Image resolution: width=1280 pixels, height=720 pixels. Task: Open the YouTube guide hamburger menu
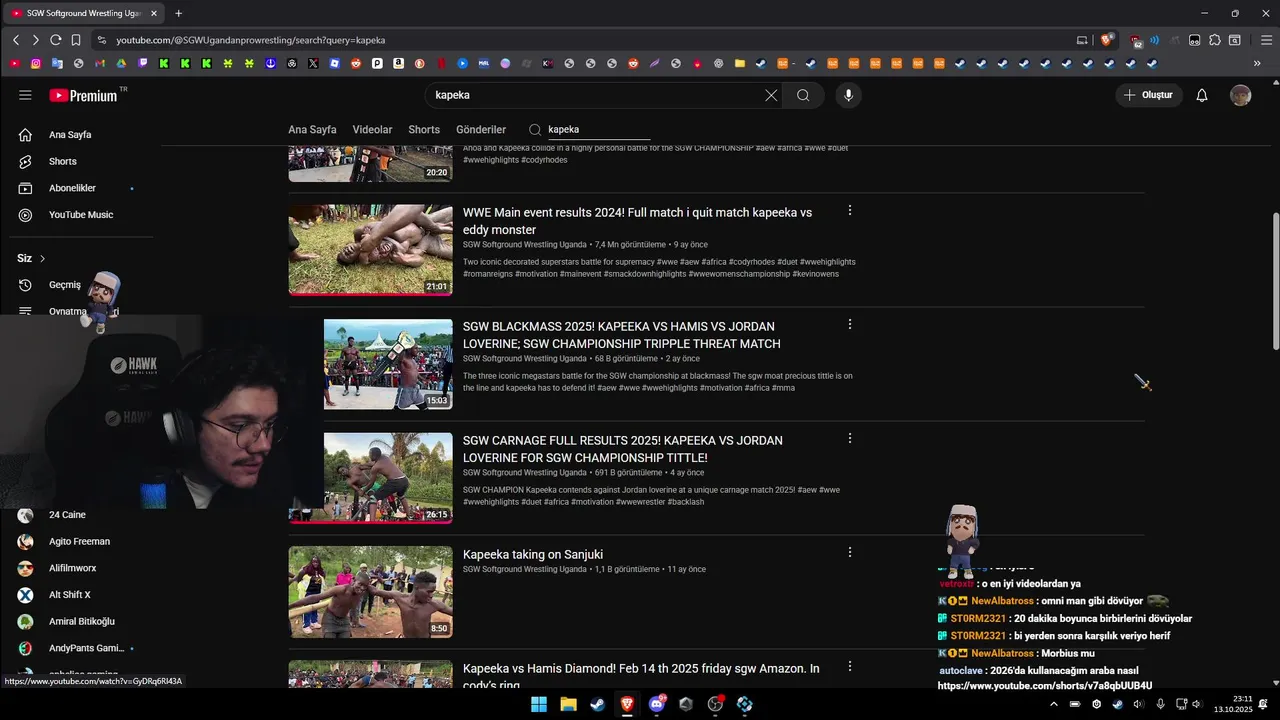(25, 95)
